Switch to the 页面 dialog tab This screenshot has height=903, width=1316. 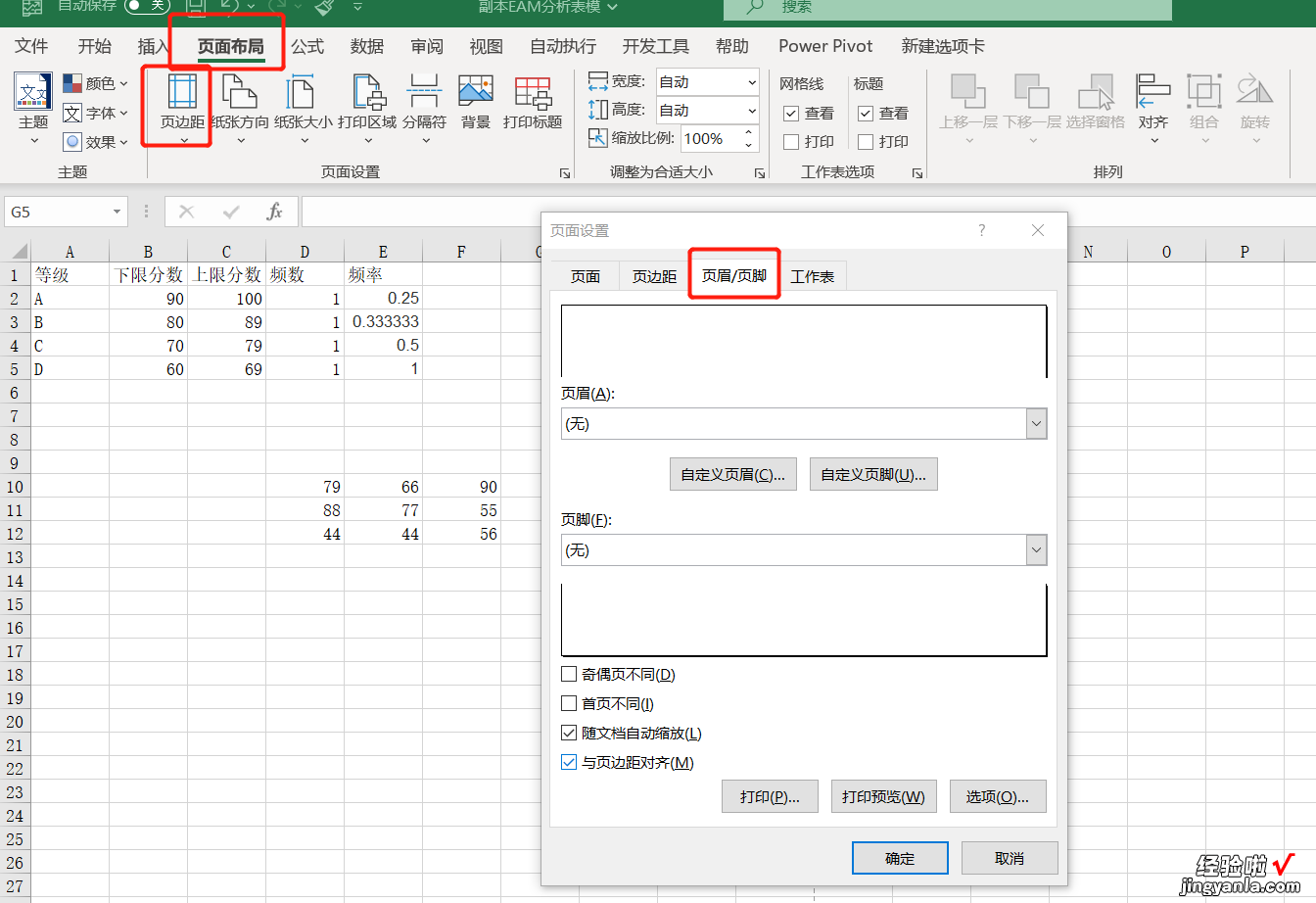pyautogui.click(x=586, y=276)
